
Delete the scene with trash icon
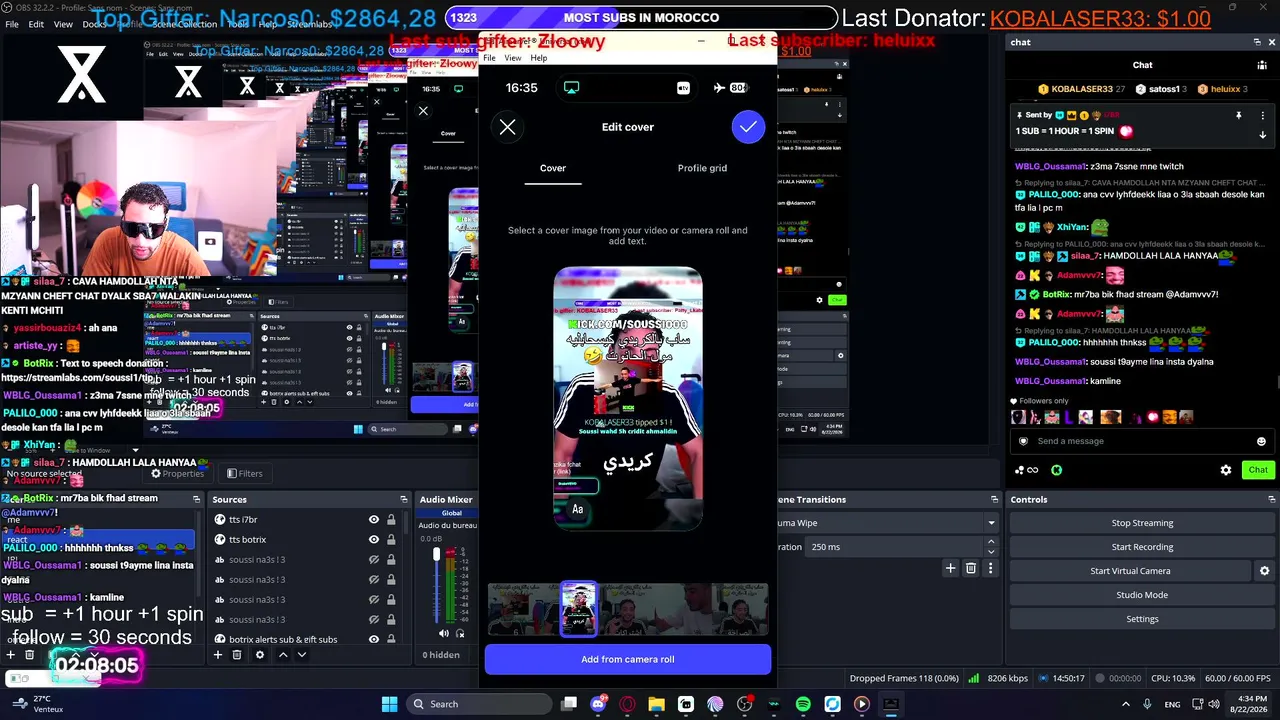pos(30,655)
